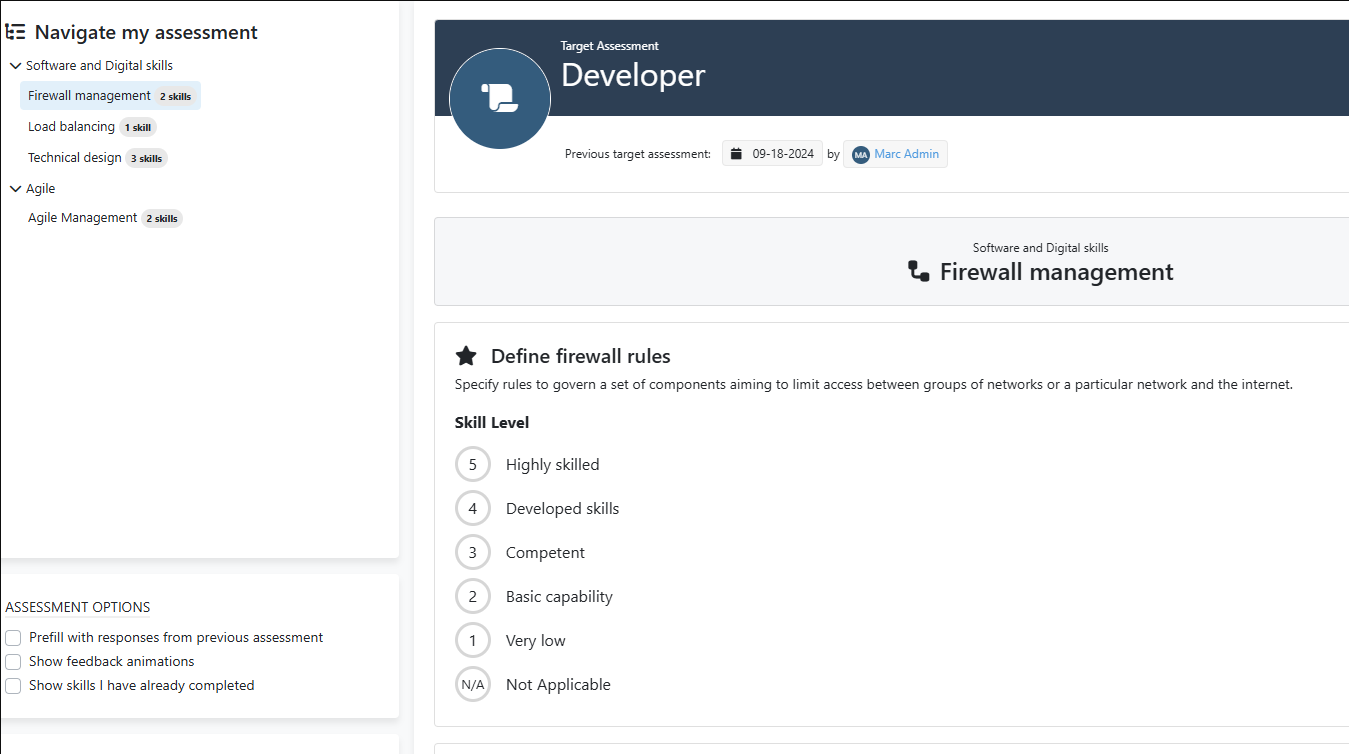
Task: Mark the skill as N/A Not Applicable
Action: pyautogui.click(x=473, y=684)
